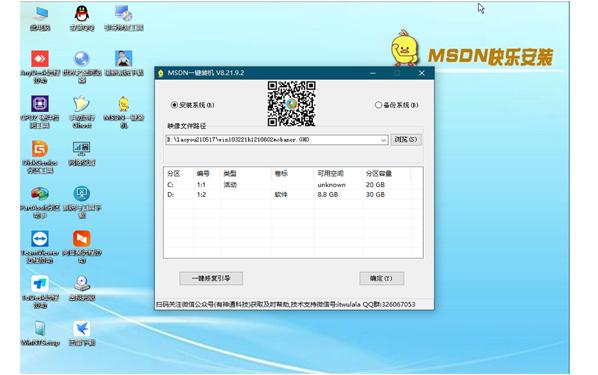Close the MSDN installer window
The width and height of the screenshot is (598, 375).
coord(421,73)
